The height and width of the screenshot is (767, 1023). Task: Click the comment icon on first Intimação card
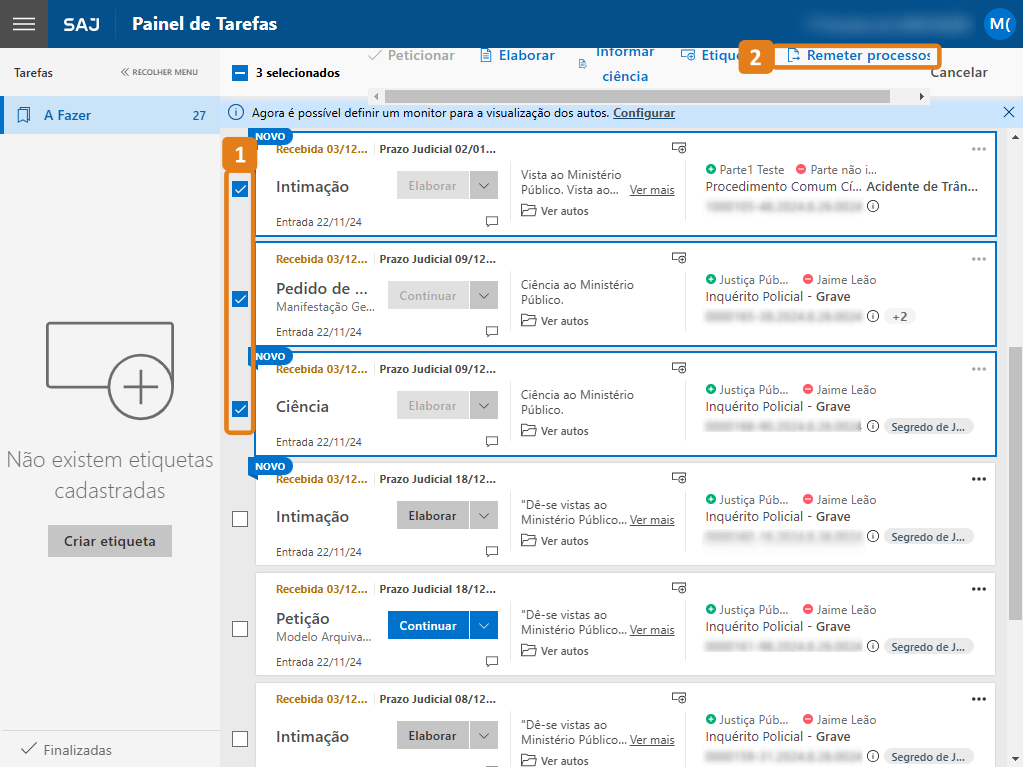click(x=491, y=221)
